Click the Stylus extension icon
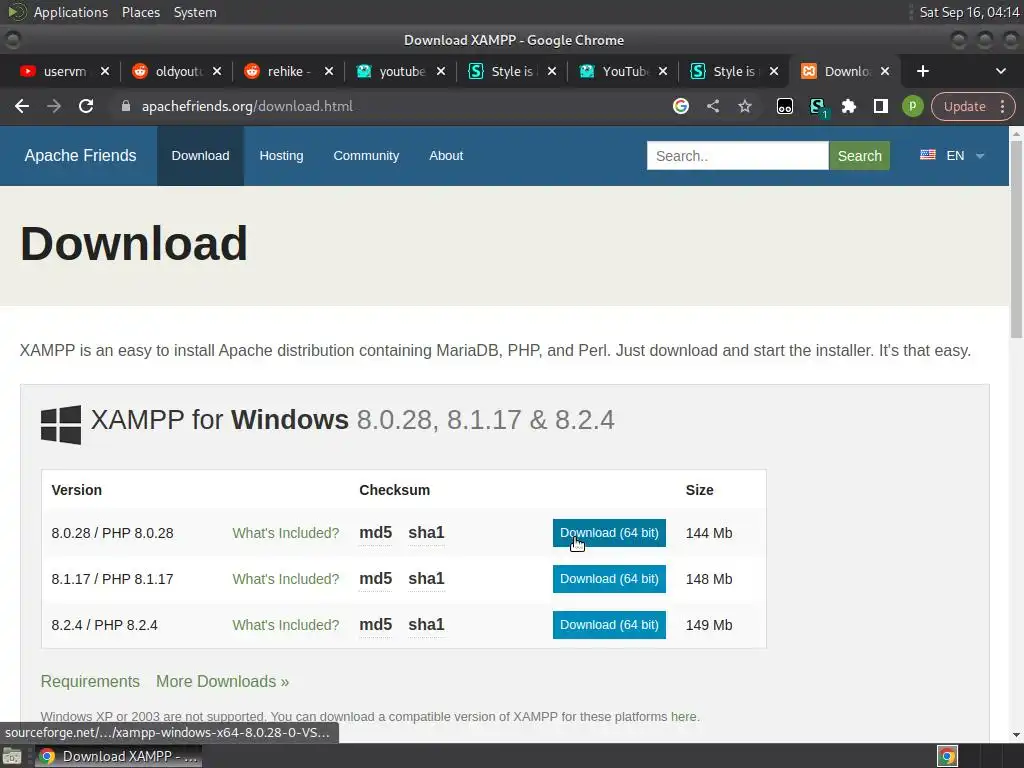The height and width of the screenshot is (768, 1024). 817,107
